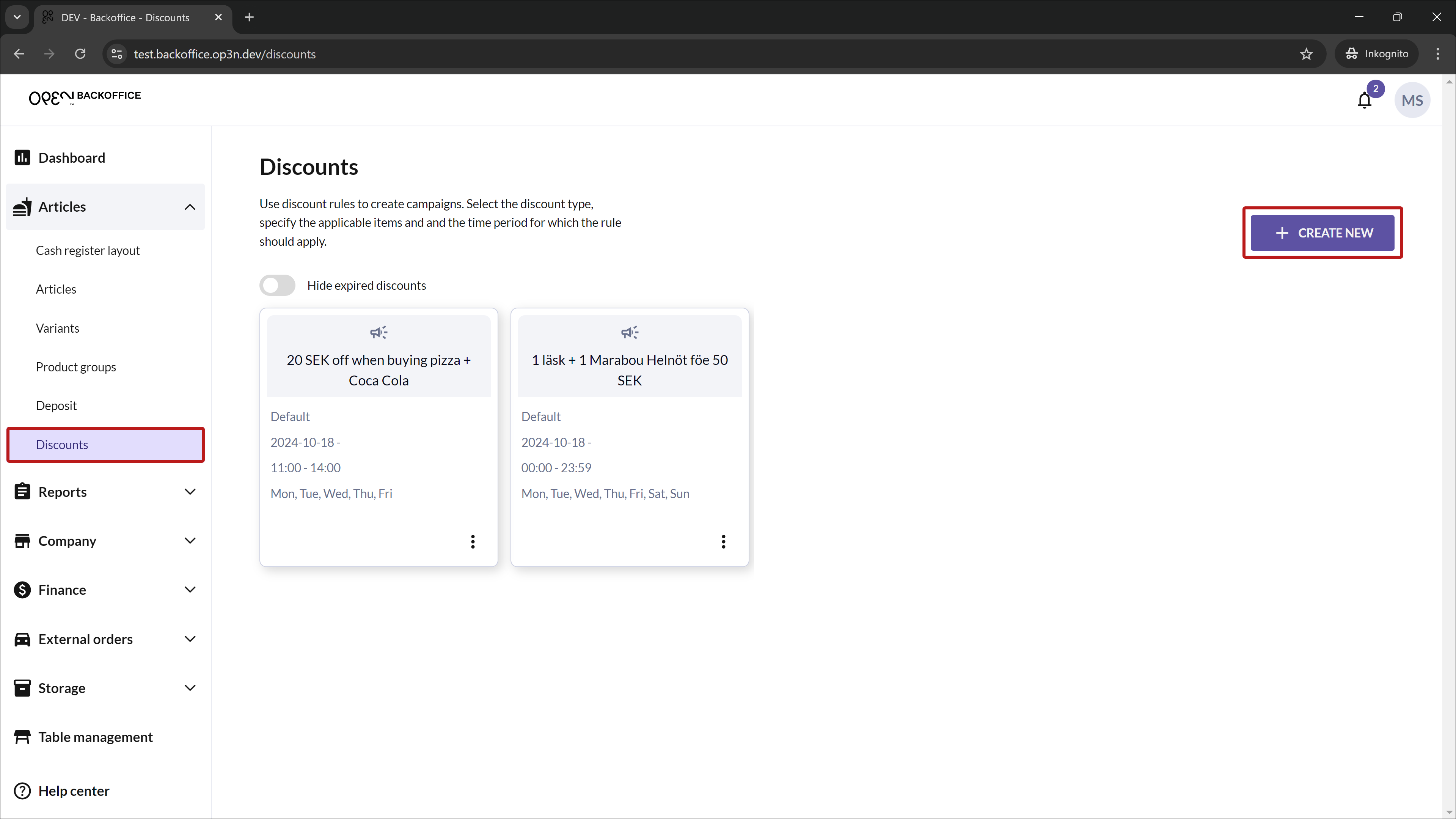The height and width of the screenshot is (819, 1456).
Task: Open a new browser tab
Action: coord(249,17)
